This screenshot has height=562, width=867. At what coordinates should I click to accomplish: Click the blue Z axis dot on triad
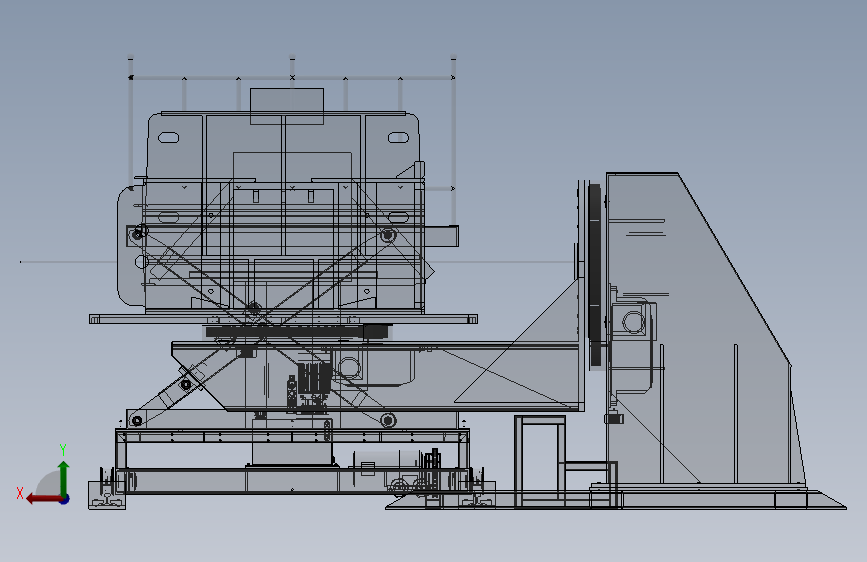click(x=65, y=499)
